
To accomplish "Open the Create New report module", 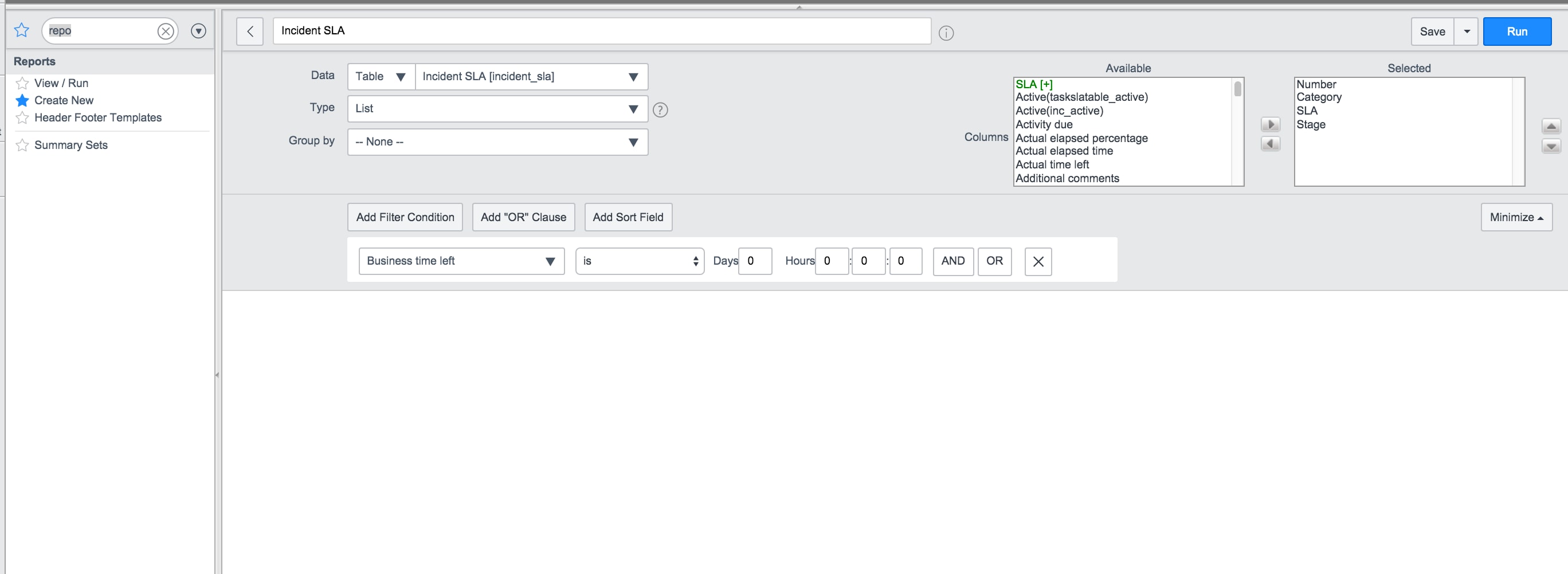I will pos(64,100).
